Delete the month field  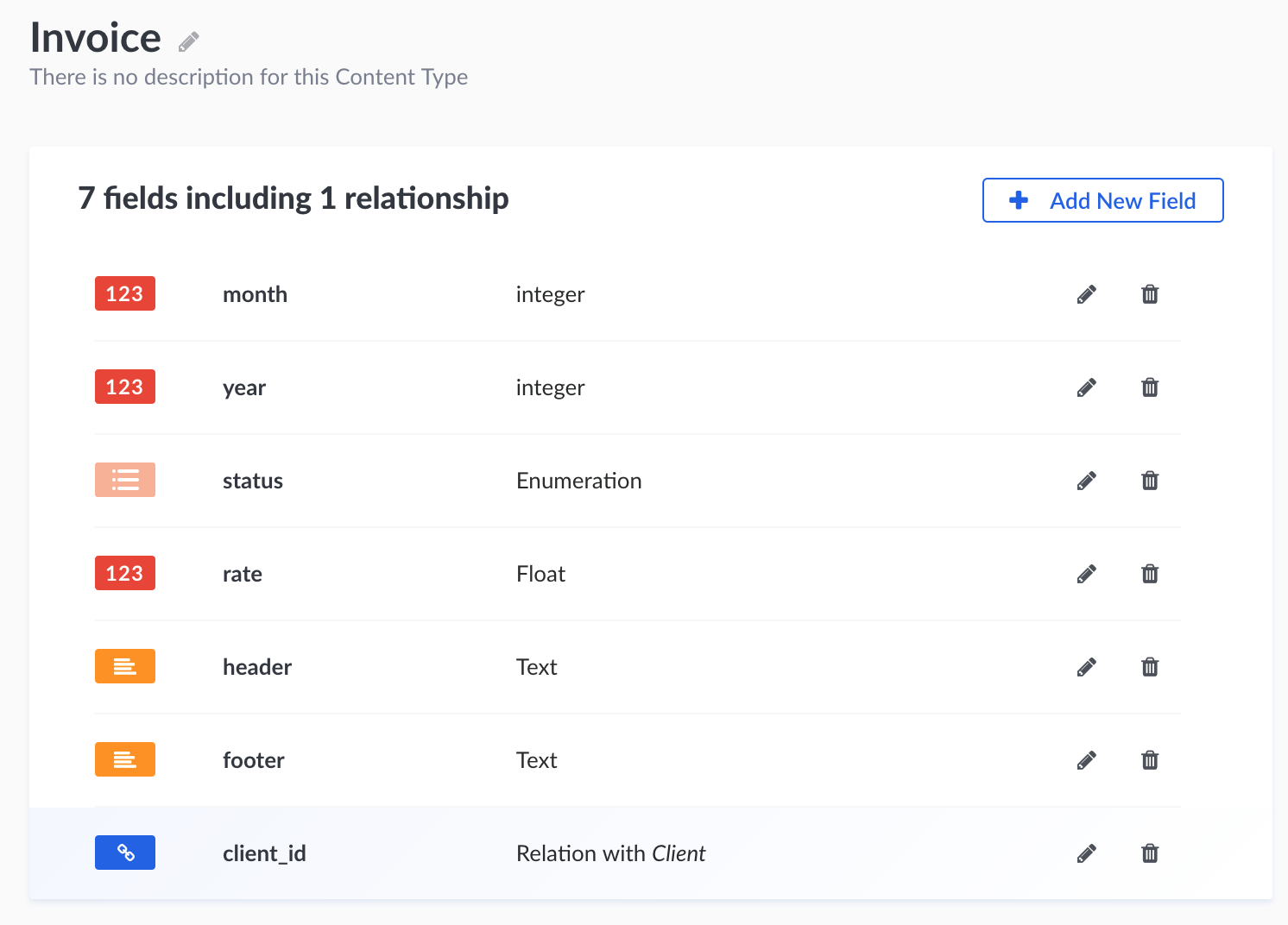click(x=1150, y=294)
